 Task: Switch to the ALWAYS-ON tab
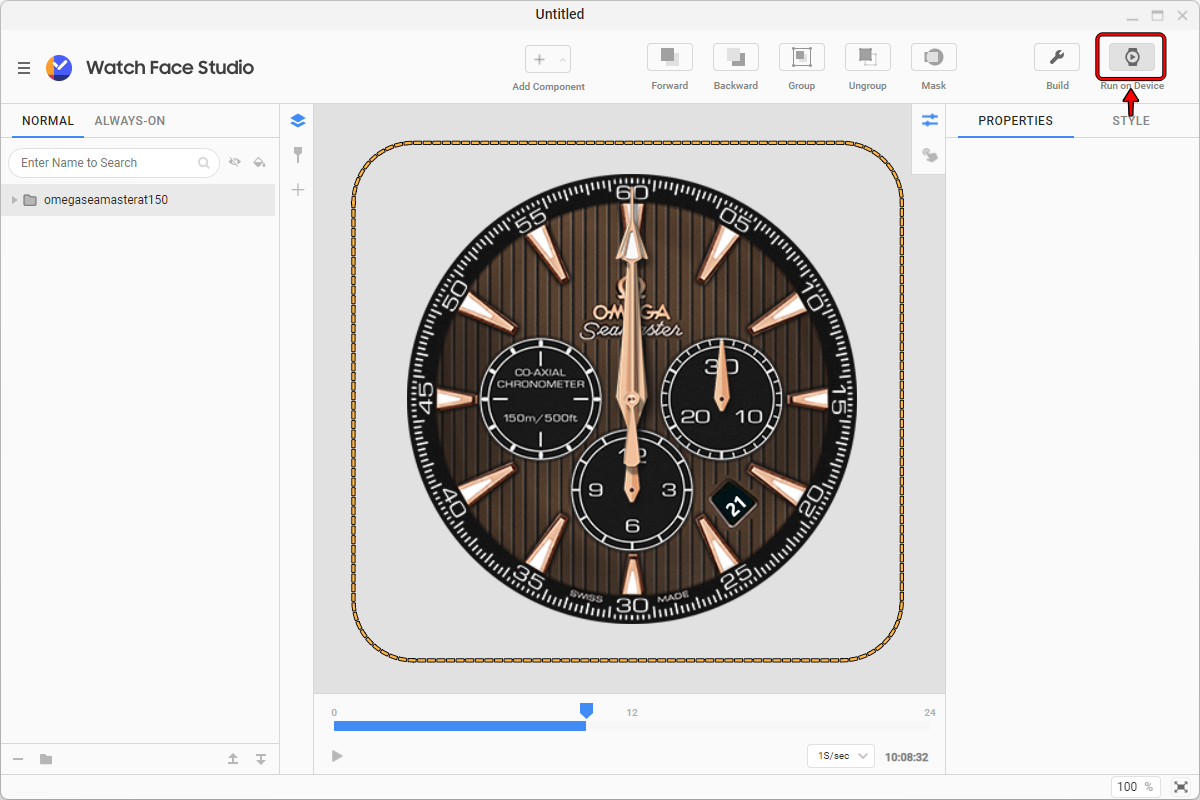tap(130, 121)
